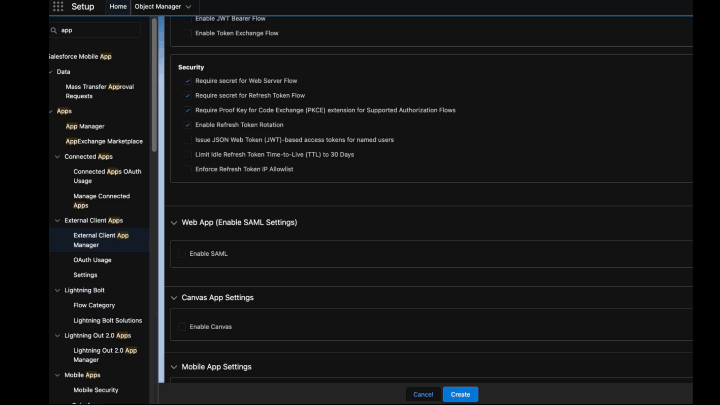Switch to the Home tab
This screenshot has width=720, height=405.
tap(118, 7)
